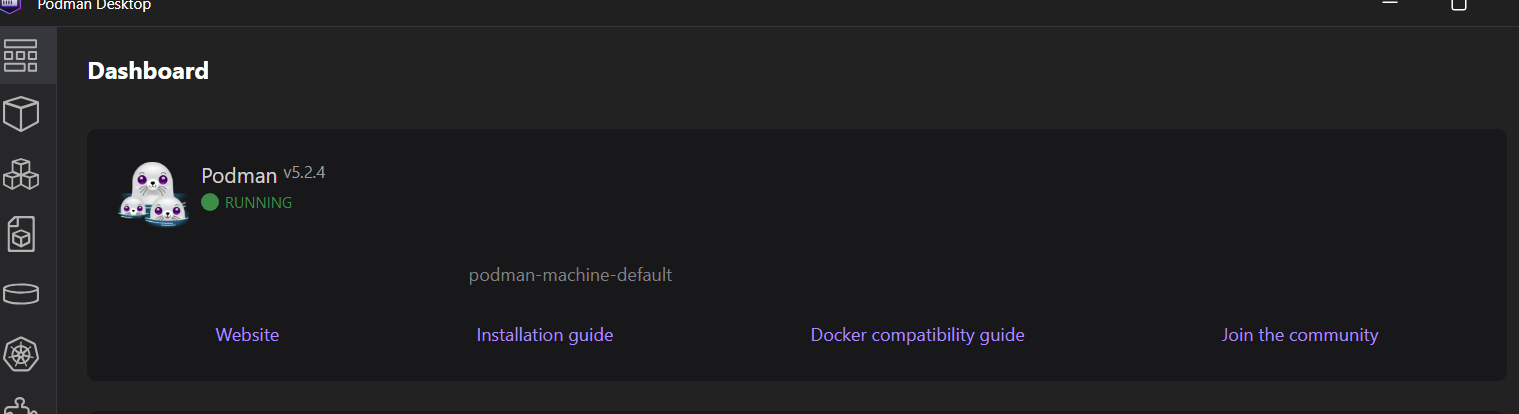The height and width of the screenshot is (414, 1519).
Task: Click the Podman seals logo
Action: pyautogui.click(x=153, y=194)
